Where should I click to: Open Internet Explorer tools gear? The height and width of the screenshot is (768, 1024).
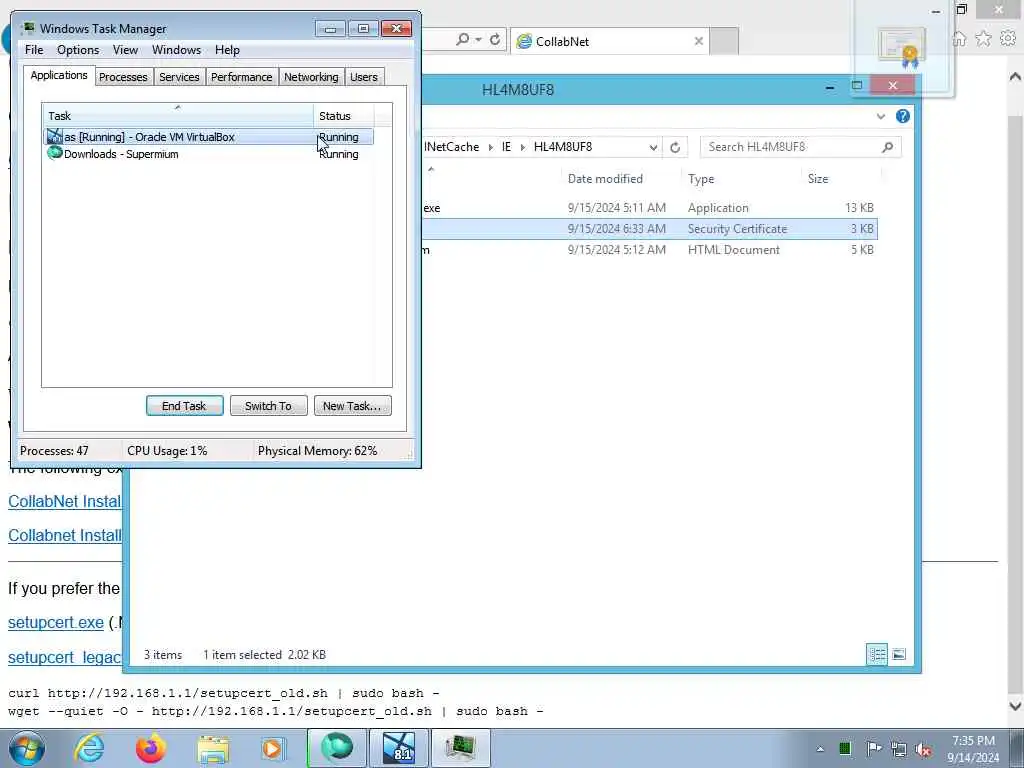click(x=1008, y=39)
